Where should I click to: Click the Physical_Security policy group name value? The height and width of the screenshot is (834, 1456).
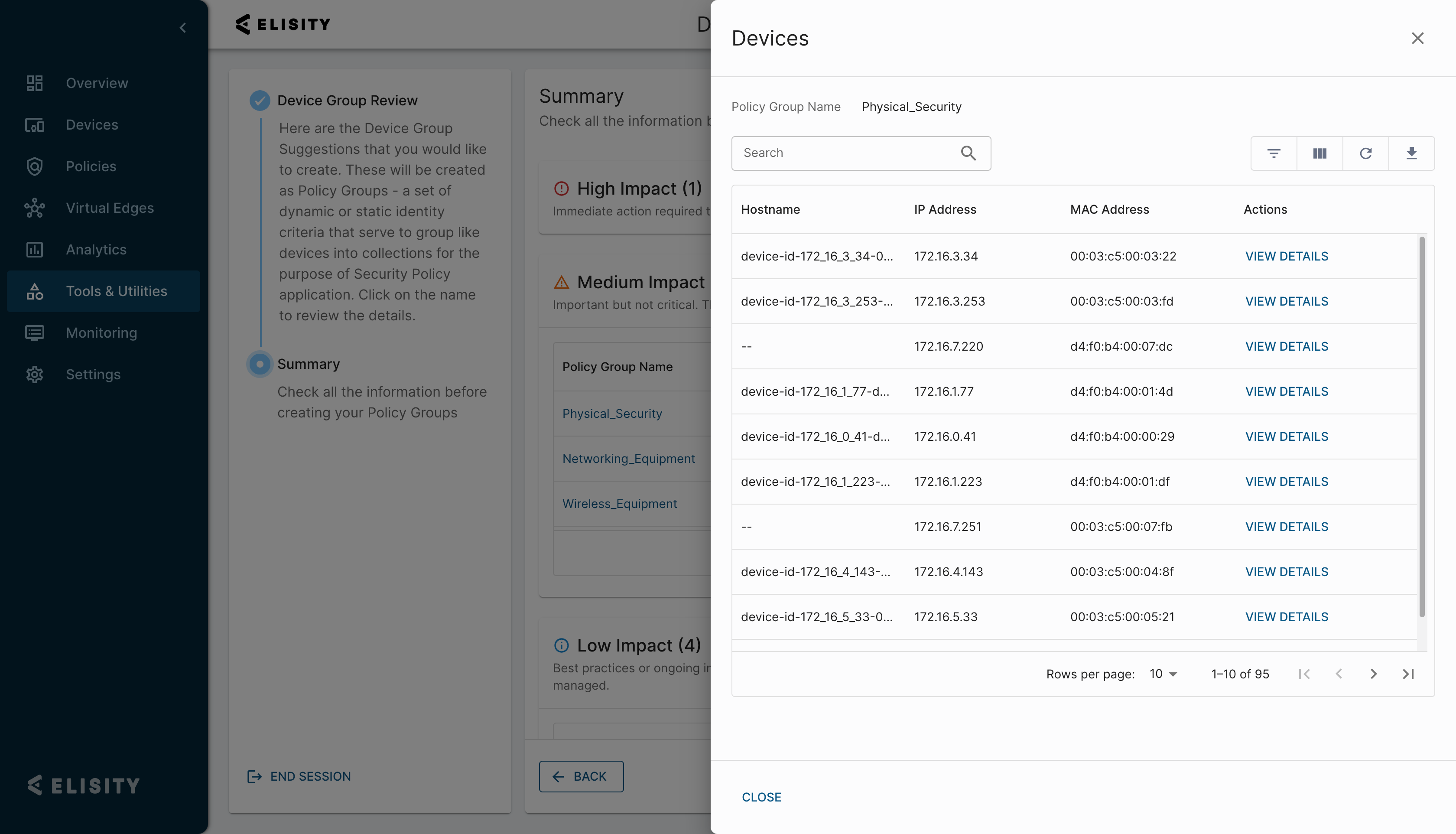click(911, 107)
